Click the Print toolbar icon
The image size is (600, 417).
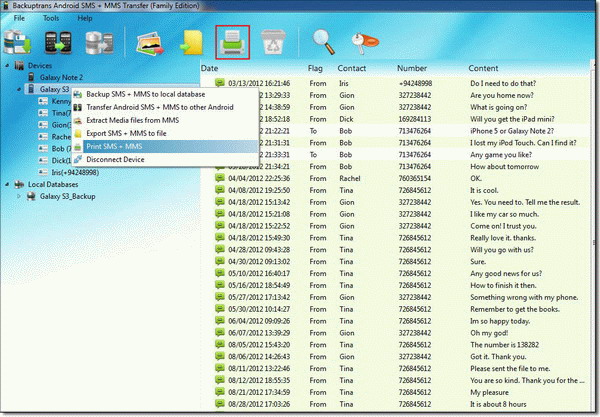233,42
